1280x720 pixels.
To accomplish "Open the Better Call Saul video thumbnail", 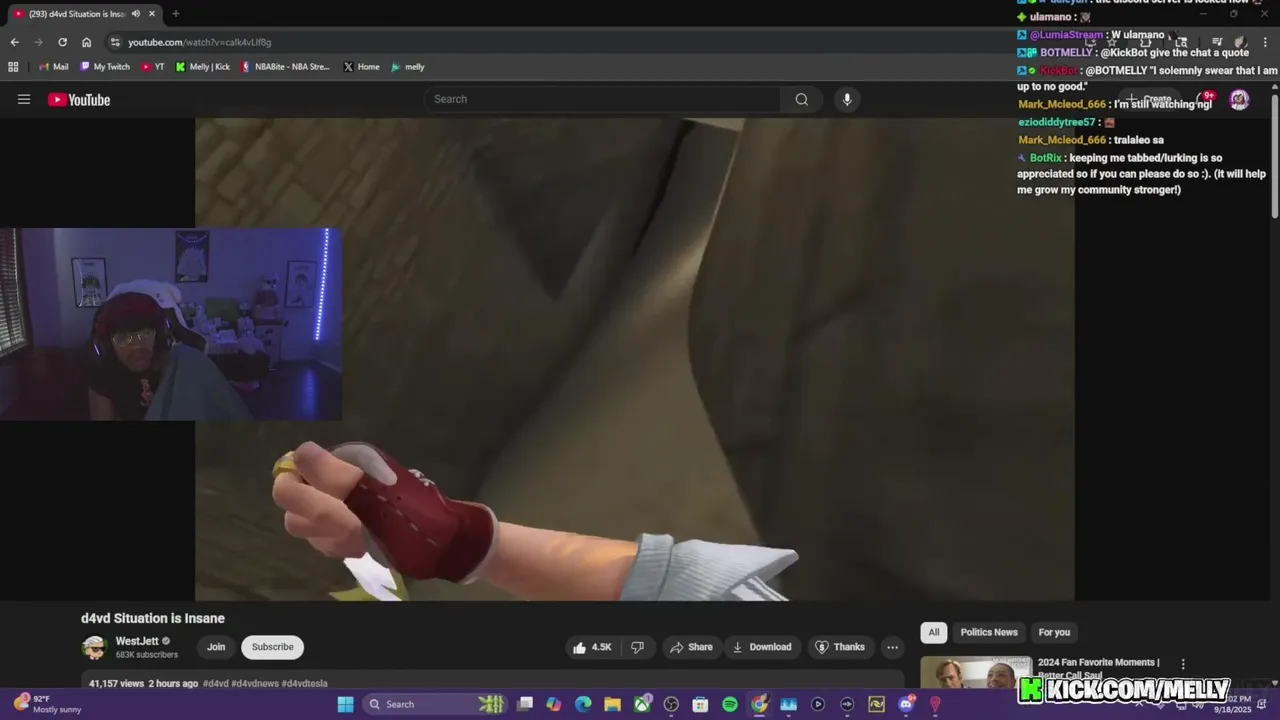I will click(x=975, y=672).
